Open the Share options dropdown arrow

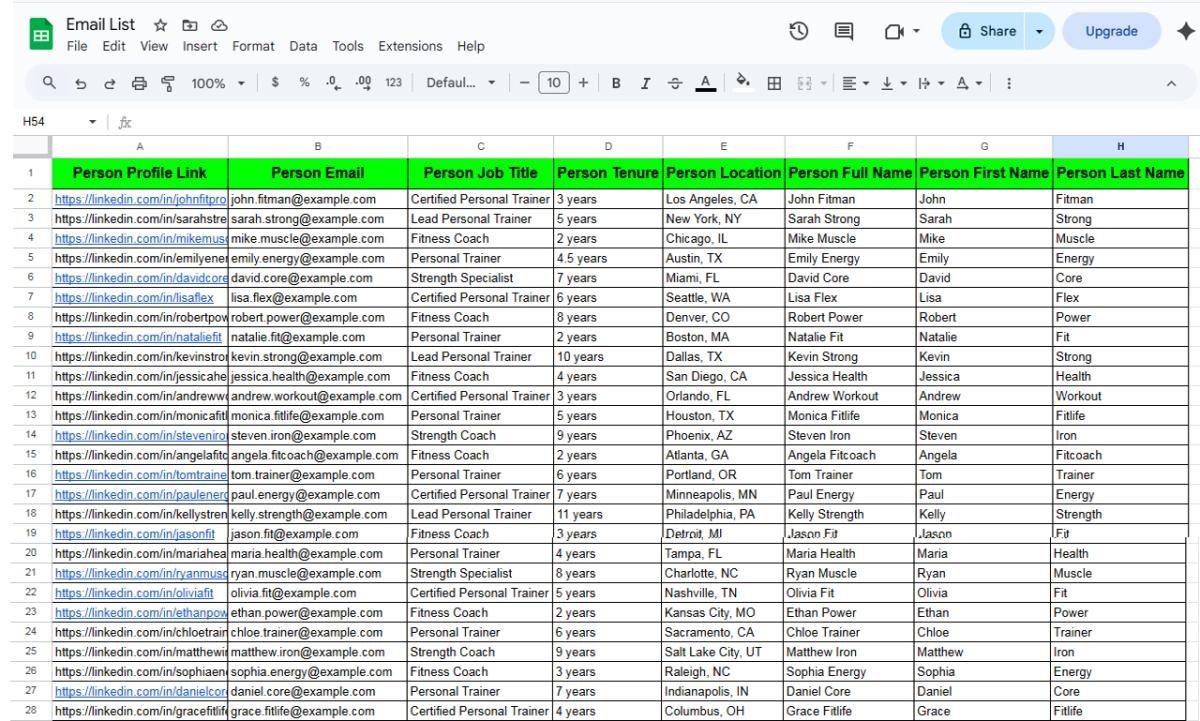click(x=1037, y=31)
